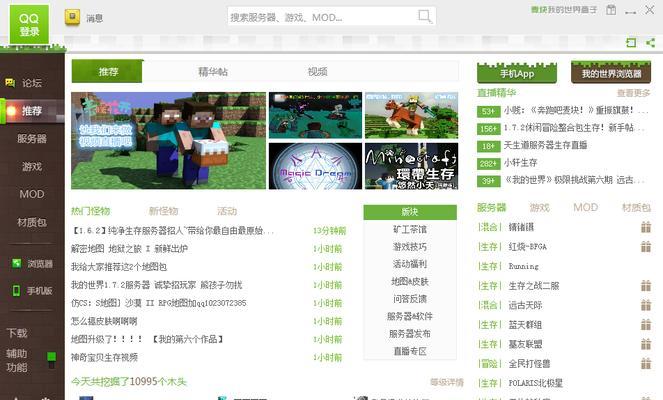Toggle the 辅助功能 green switch
The width and height of the screenshot is (663, 400).
coord(52,360)
